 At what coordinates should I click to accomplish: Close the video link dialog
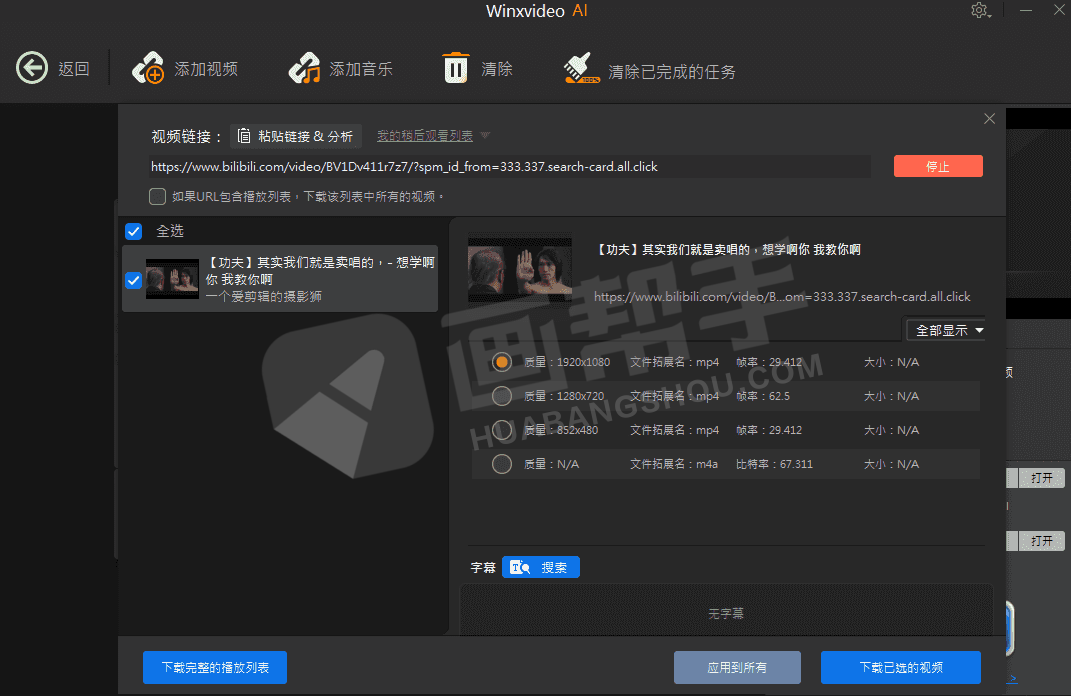click(989, 119)
